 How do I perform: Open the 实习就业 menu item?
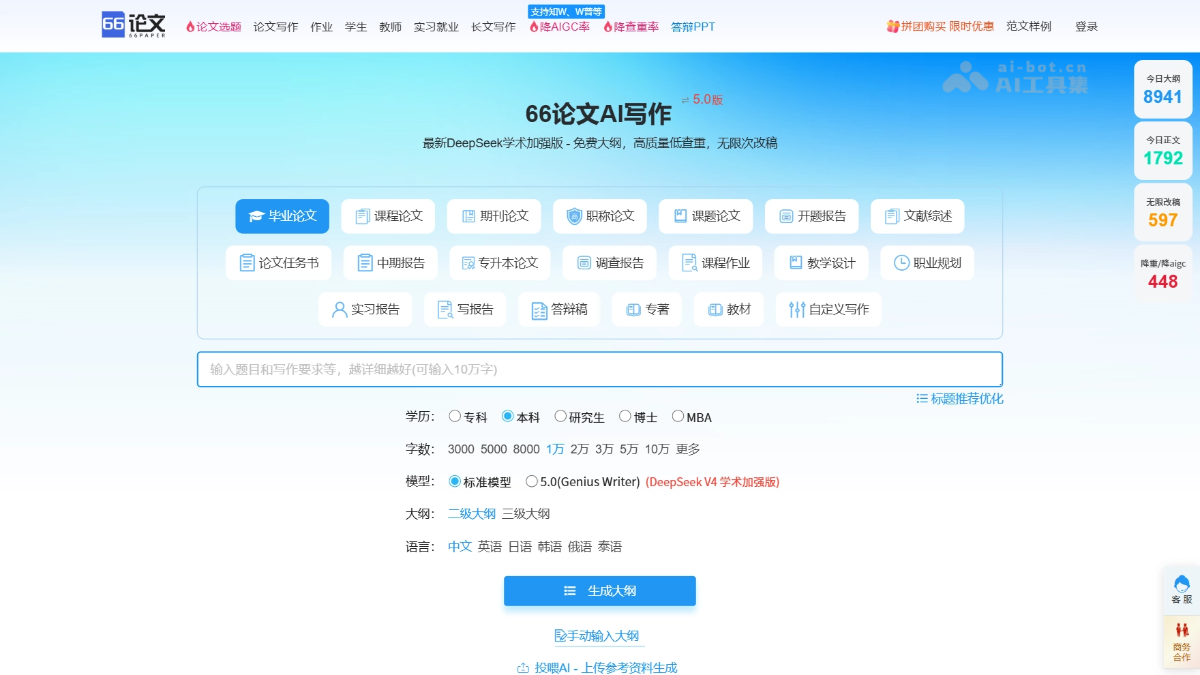coord(436,27)
